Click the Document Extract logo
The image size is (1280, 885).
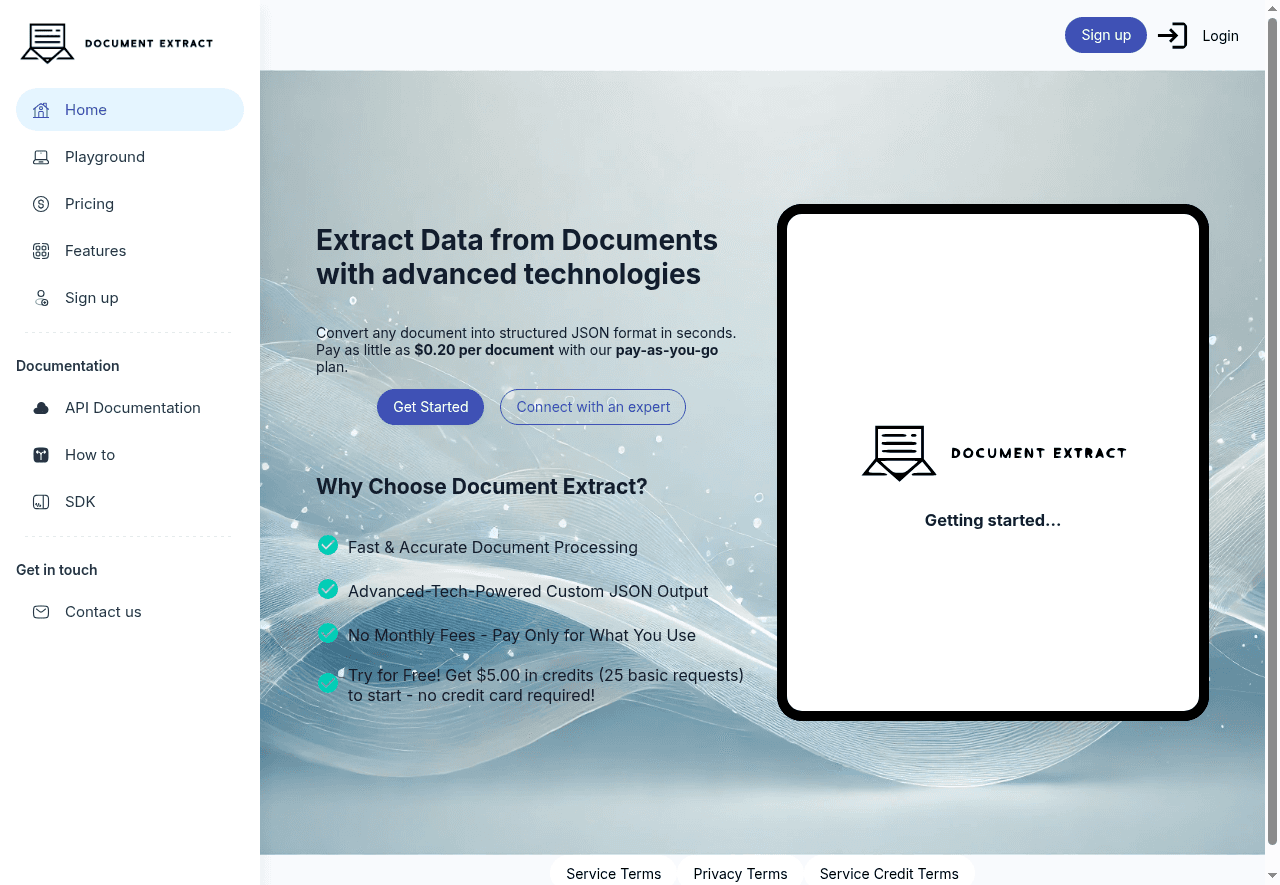(116, 43)
